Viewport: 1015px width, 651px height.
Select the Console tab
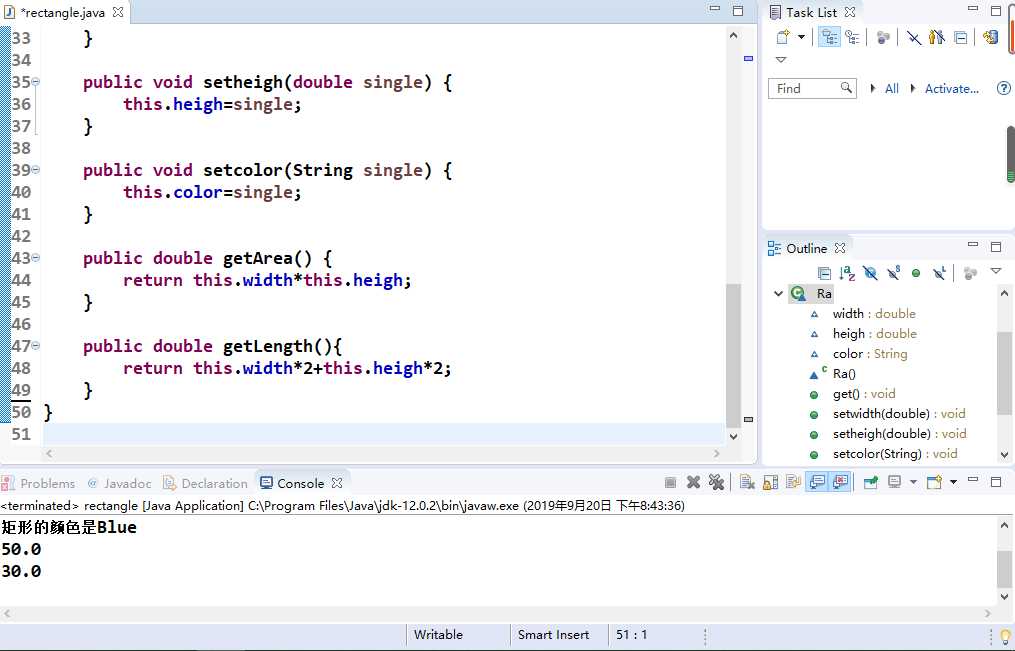click(300, 483)
